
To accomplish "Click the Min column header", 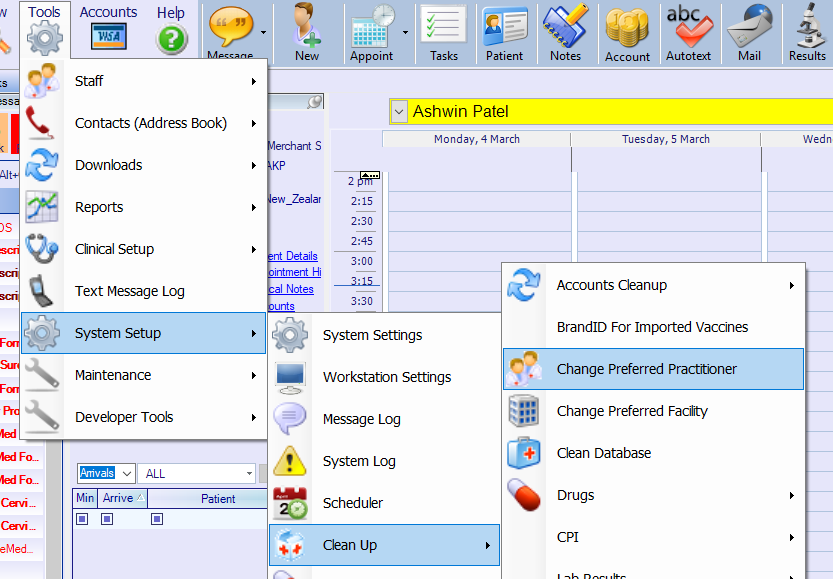I will [85, 498].
